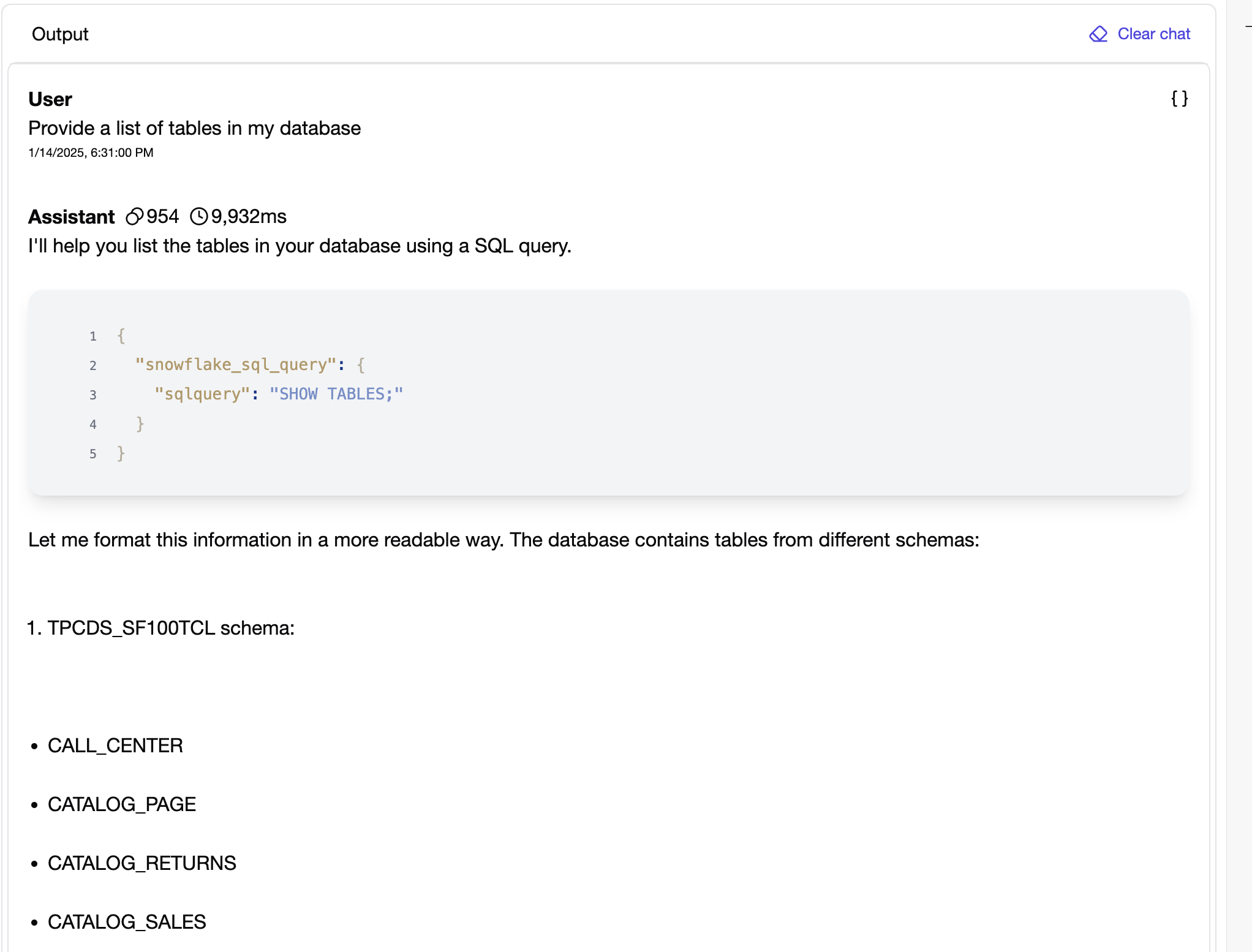Viewport: 1252px width, 952px height.
Task: Select the user message 'Provide a list of tables'
Action: tap(195, 128)
